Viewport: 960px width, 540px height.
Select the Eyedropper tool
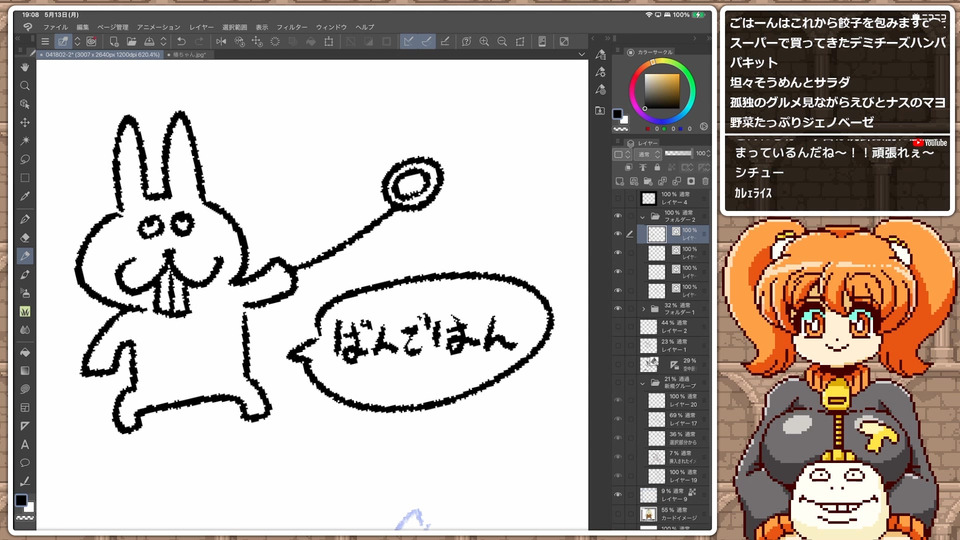click(24, 197)
